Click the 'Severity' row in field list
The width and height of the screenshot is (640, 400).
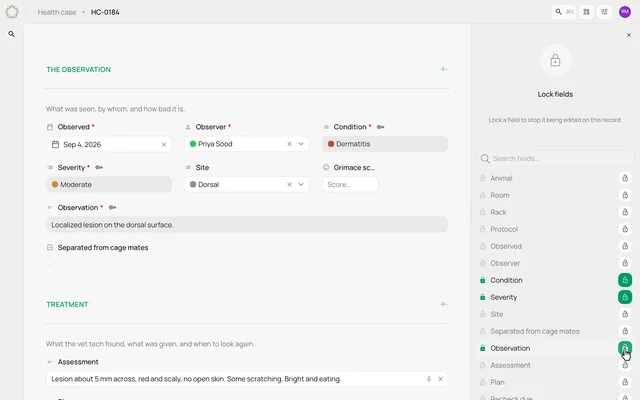click(x=555, y=297)
